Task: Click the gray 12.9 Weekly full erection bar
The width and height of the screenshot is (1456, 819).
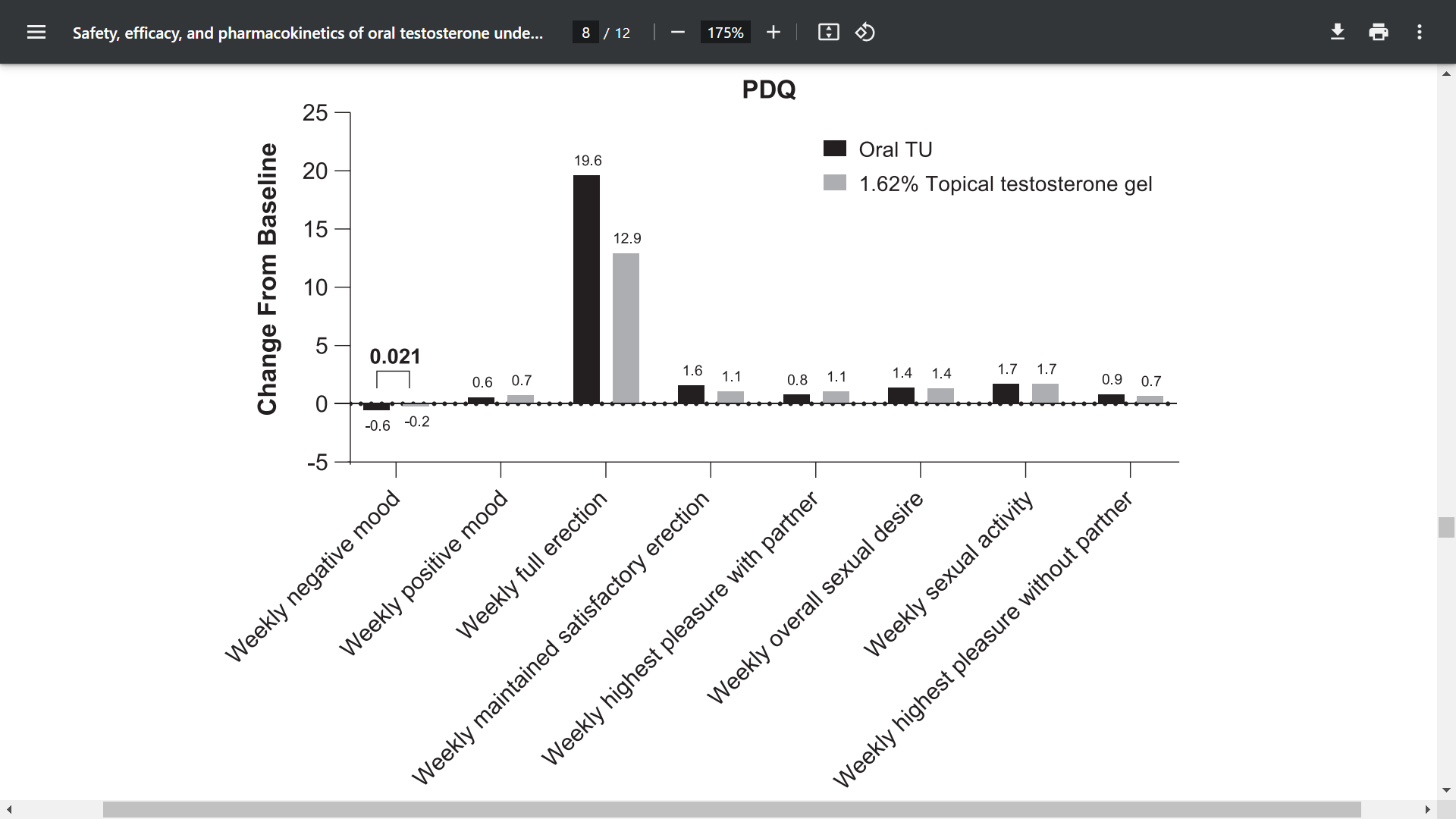Action: tap(626, 328)
